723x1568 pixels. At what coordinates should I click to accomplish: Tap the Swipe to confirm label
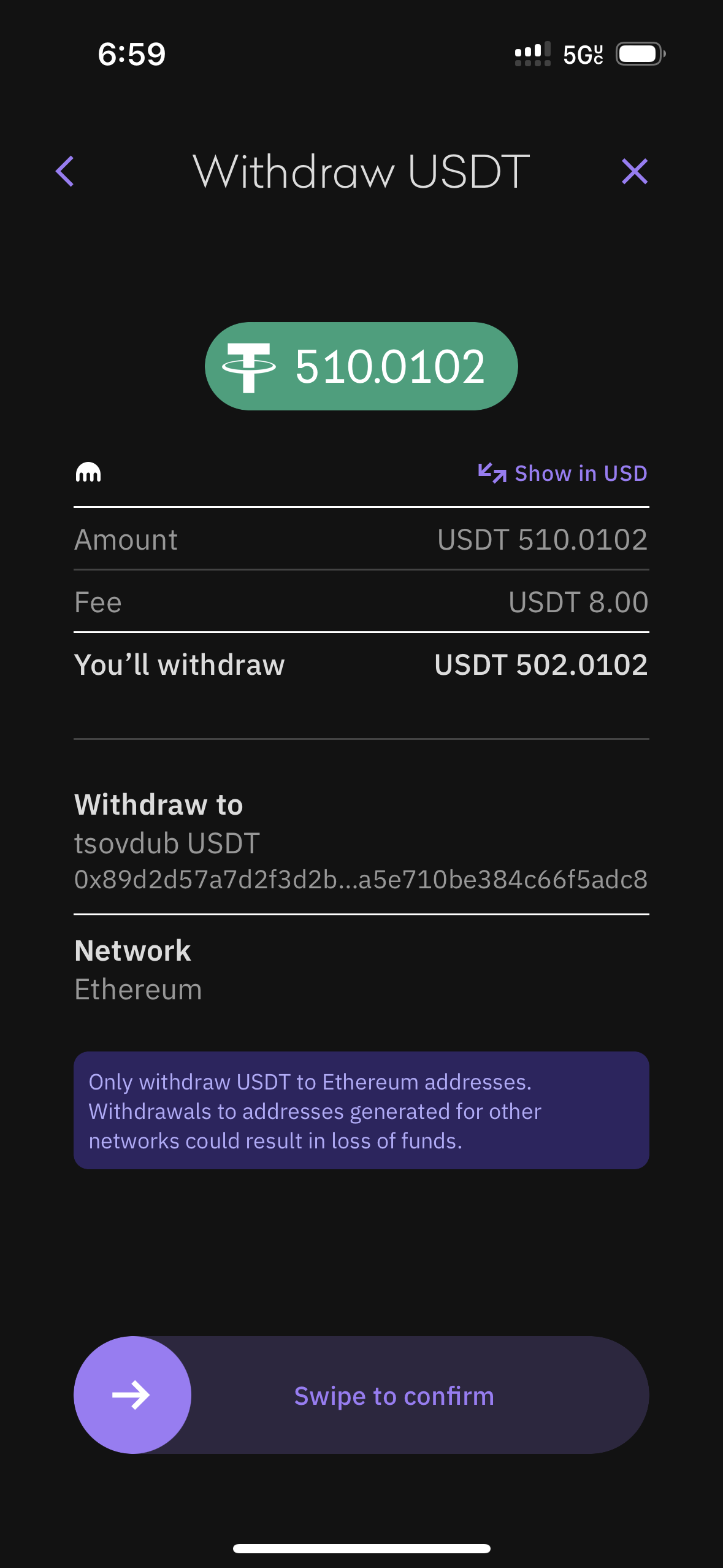click(x=394, y=1396)
